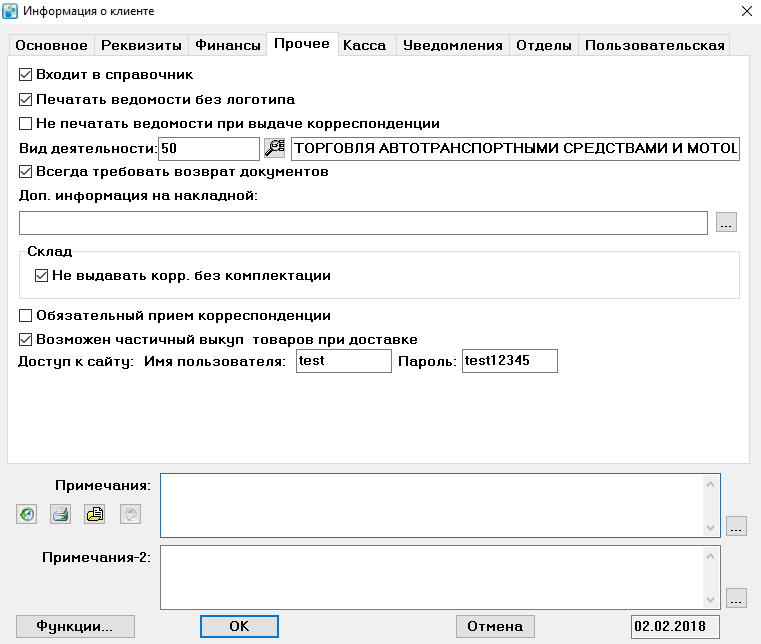This screenshot has width=761, height=644.
Task: Click Примечания scrollbar down arrow
Action: pos(711,528)
